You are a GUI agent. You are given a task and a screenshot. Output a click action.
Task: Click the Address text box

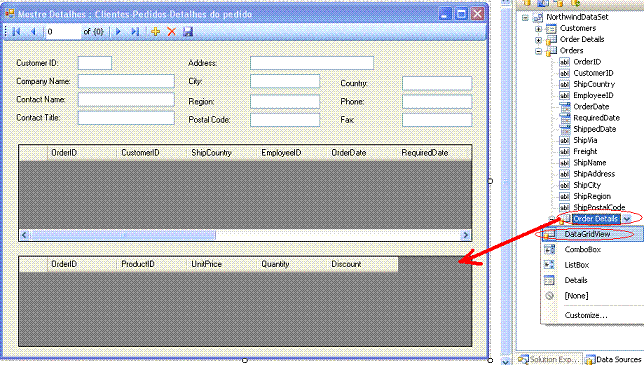pos(312,63)
